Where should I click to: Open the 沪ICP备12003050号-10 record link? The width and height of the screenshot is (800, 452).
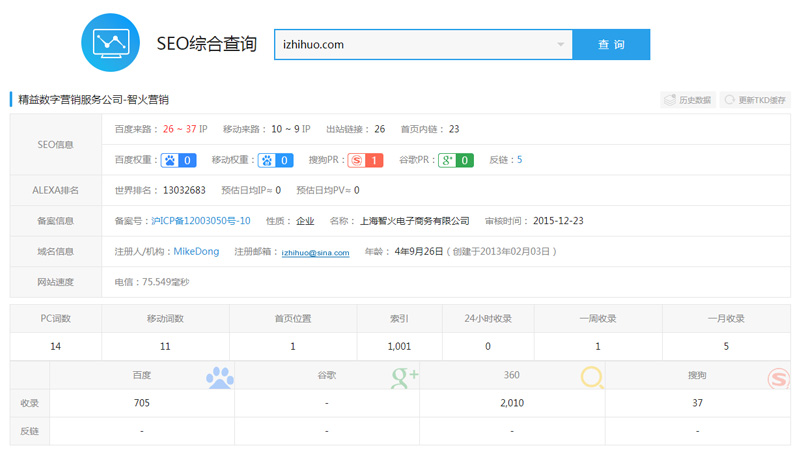(x=201, y=221)
